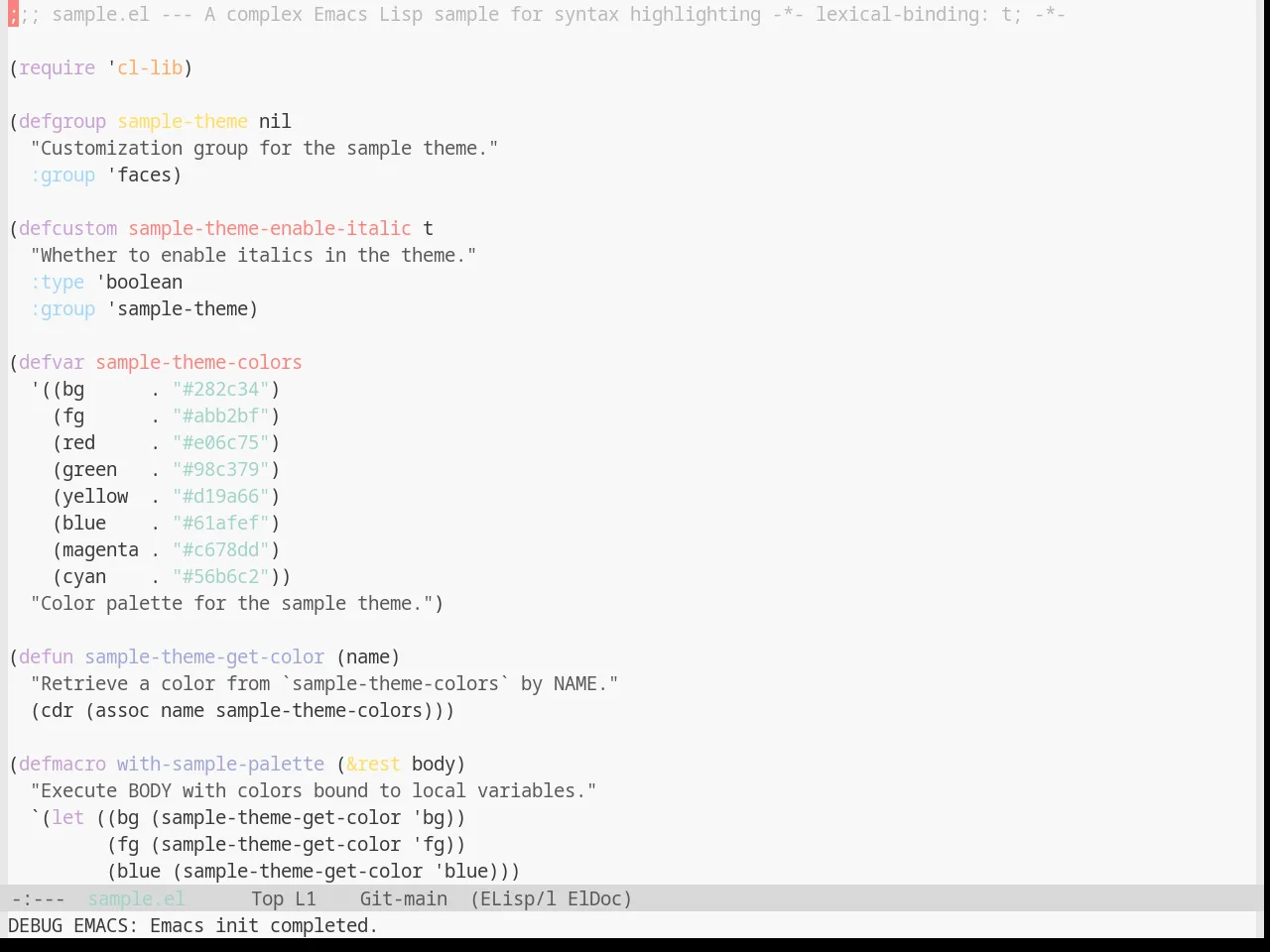
Task: Click with-sample-palette macro name
Action: [x=220, y=764]
